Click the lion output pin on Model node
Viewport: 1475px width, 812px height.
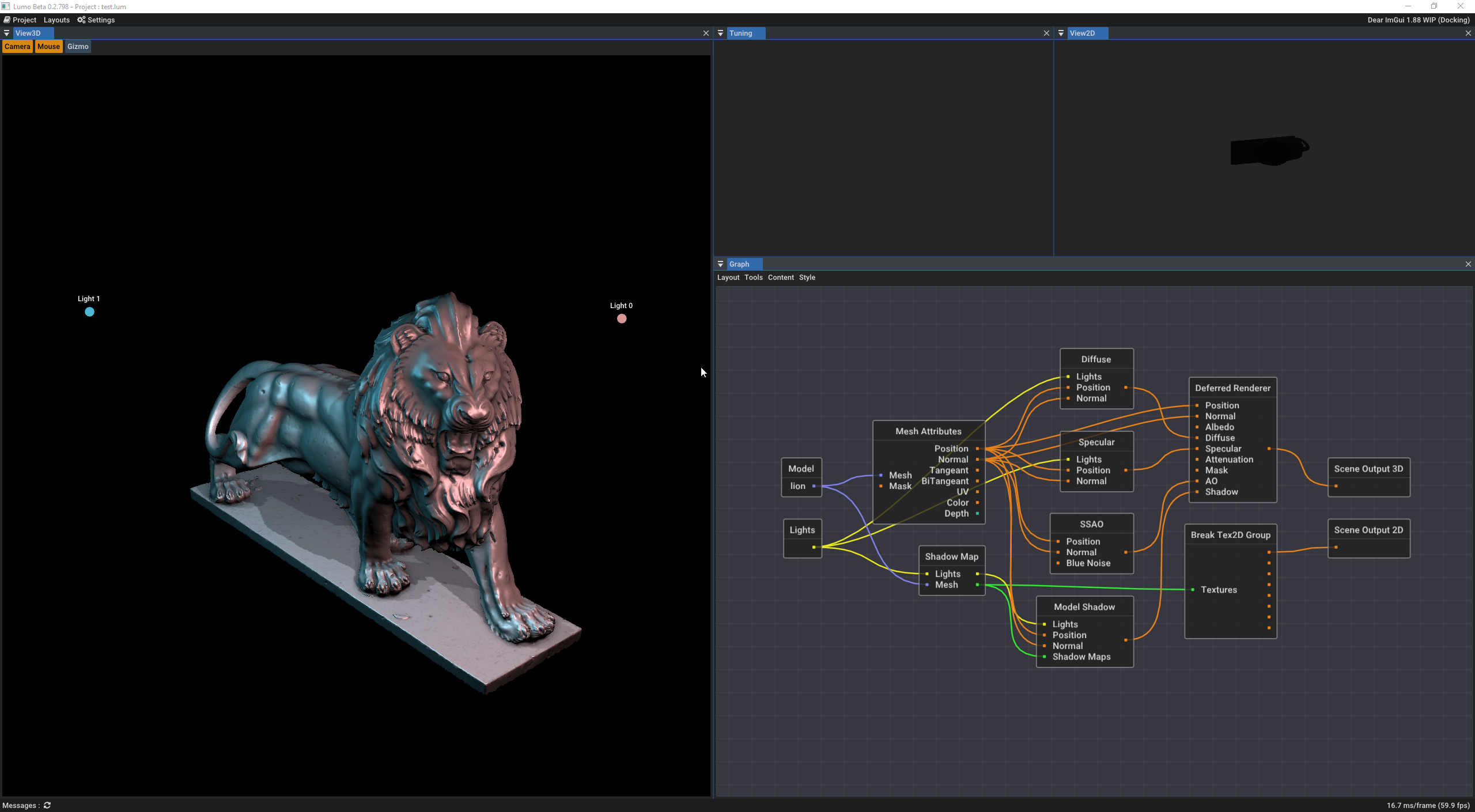[x=814, y=486]
